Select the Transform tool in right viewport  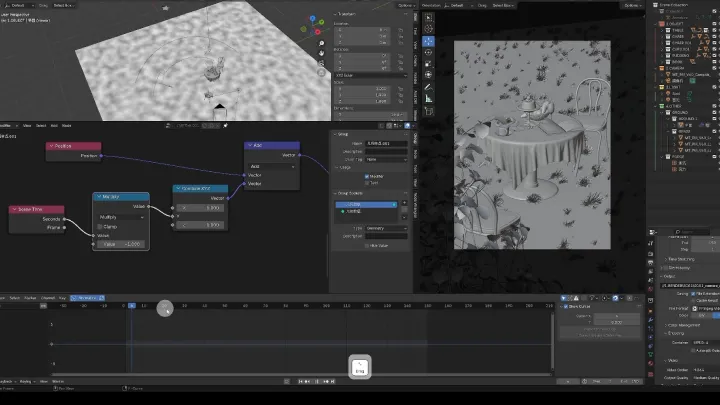click(428, 75)
